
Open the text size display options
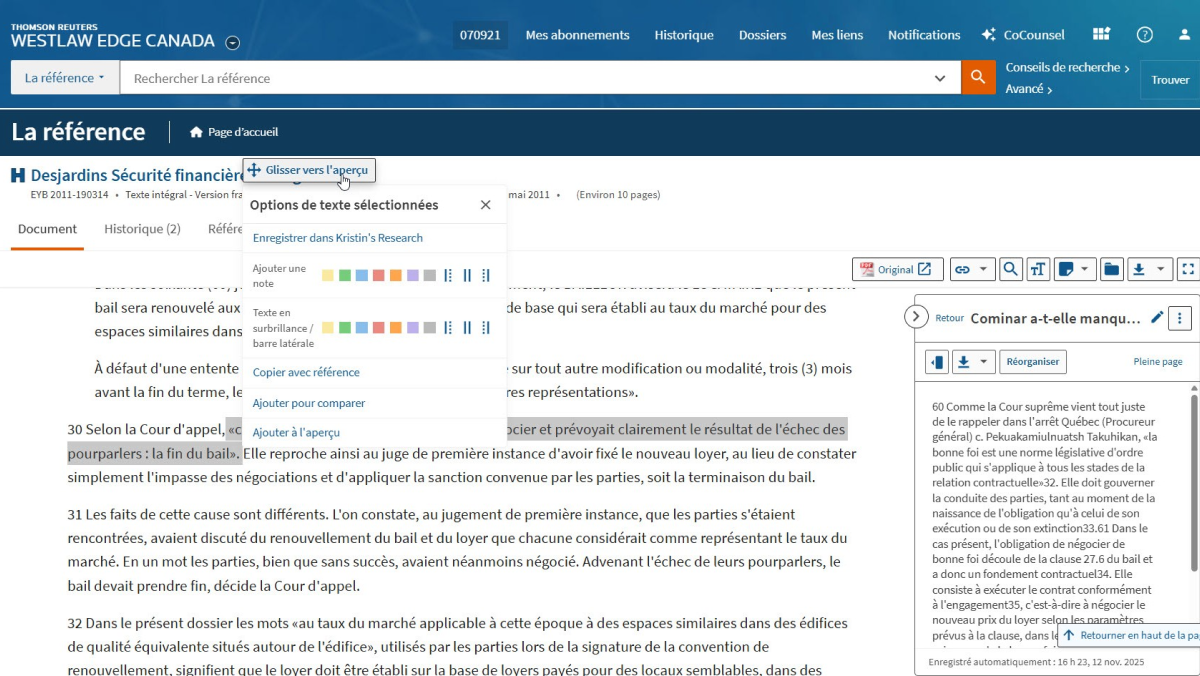[1038, 269]
